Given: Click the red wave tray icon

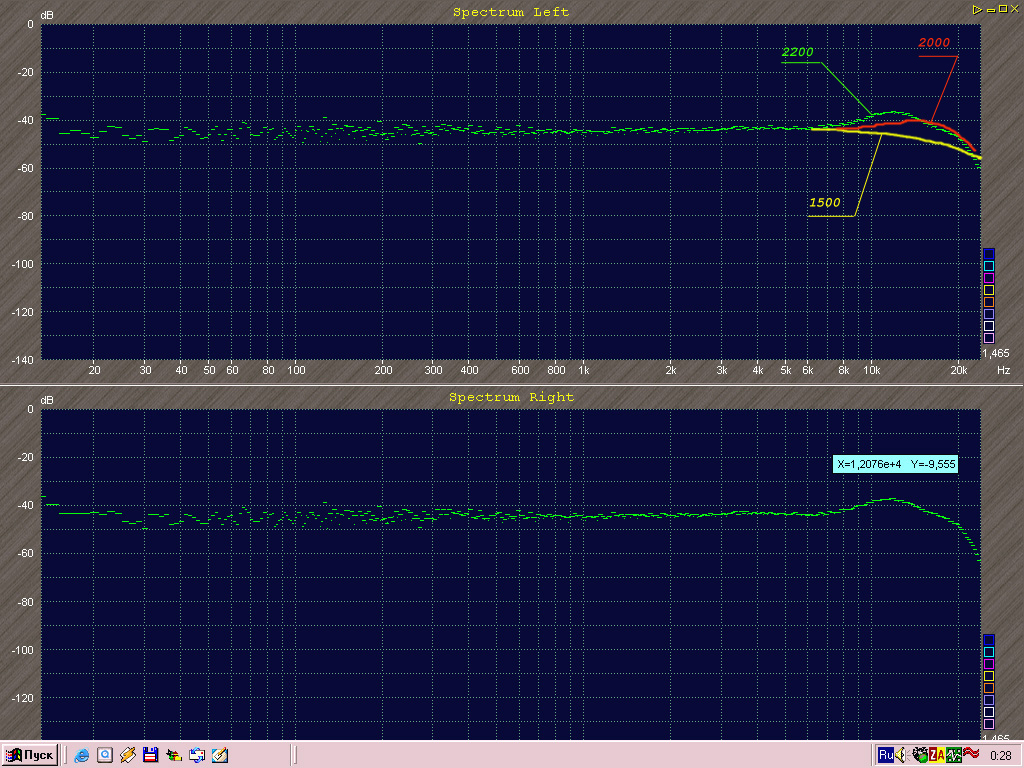Looking at the screenshot, I should 970,754.
